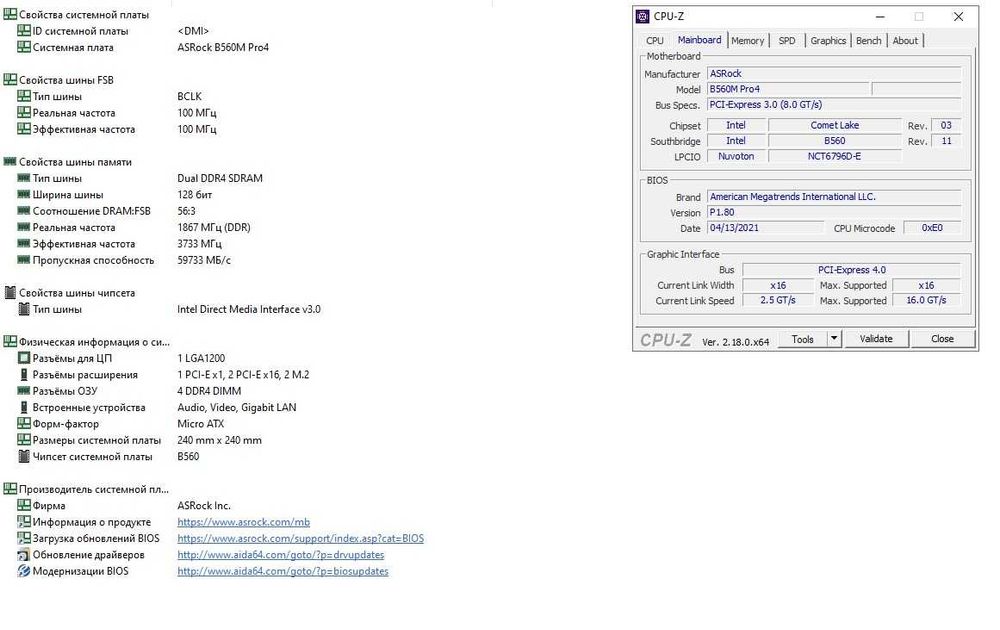Click the icon beside 'Свойства шины FSB'

pyautogui.click(x=10, y=80)
